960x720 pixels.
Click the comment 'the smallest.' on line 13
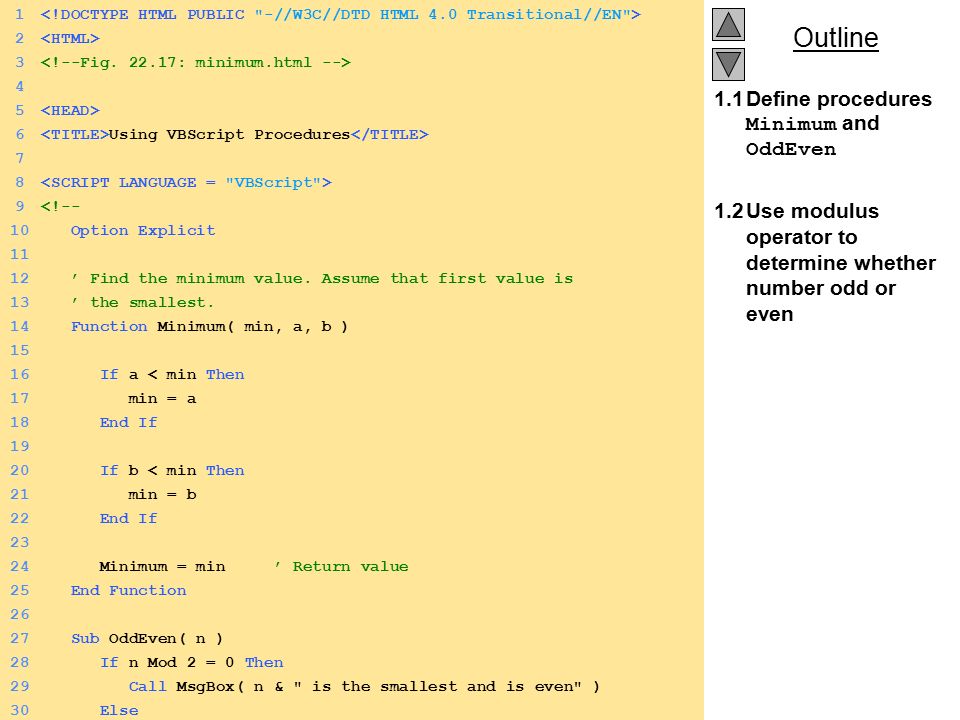click(x=142, y=302)
